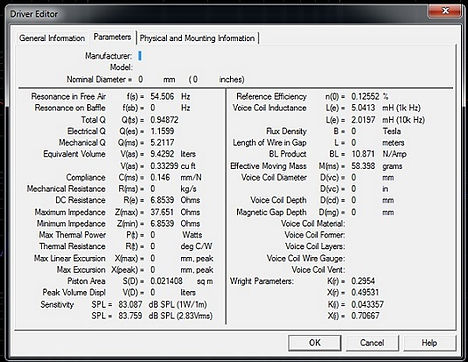Select the Parameters tab
The image size is (468, 362).
(x=112, y=37)
